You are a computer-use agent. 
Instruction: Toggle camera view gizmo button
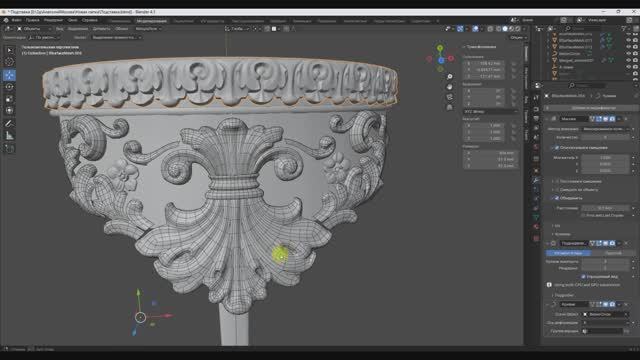pos(449,97)
